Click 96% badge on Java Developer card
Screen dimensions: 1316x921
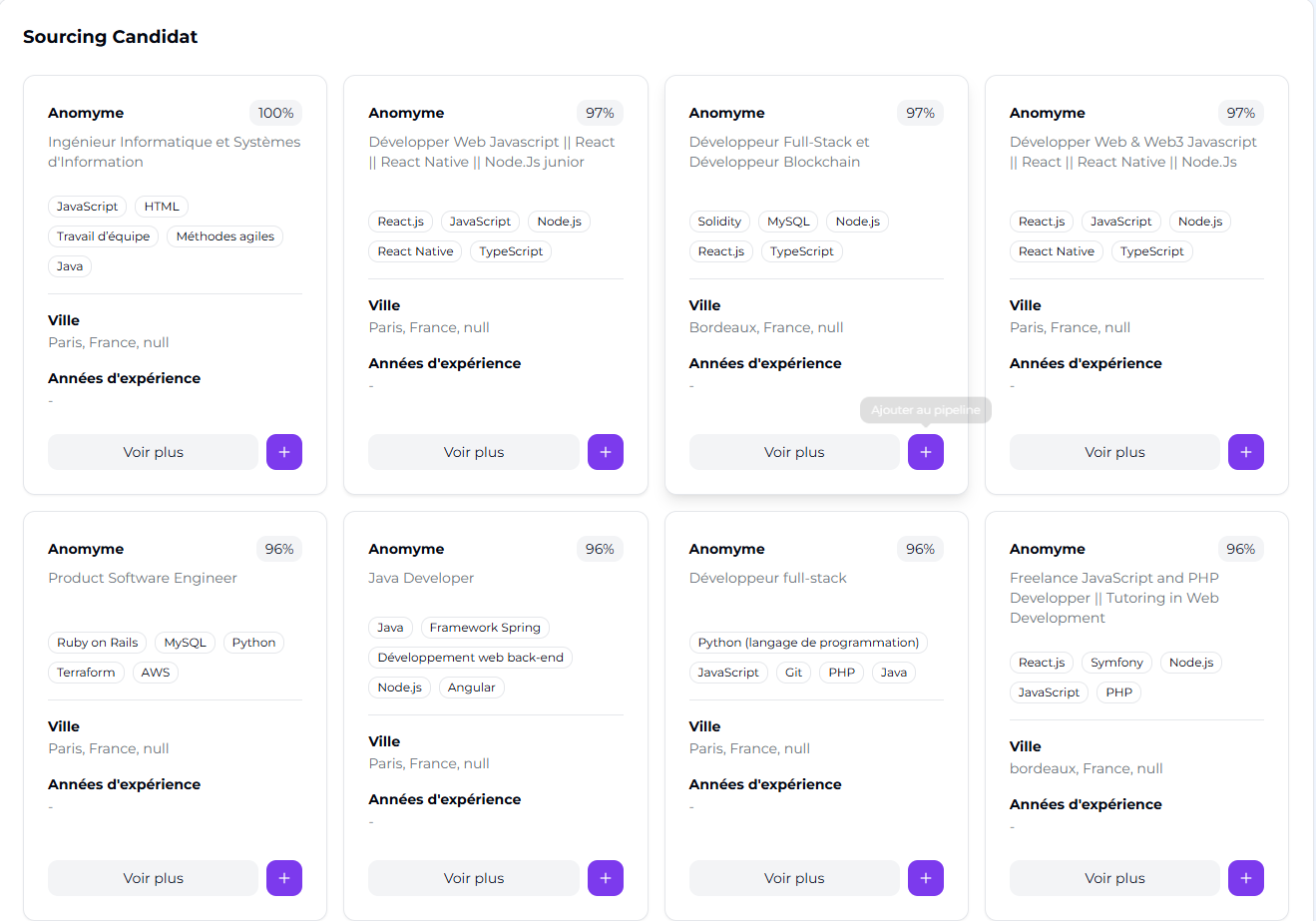click(x=600, y=549)
